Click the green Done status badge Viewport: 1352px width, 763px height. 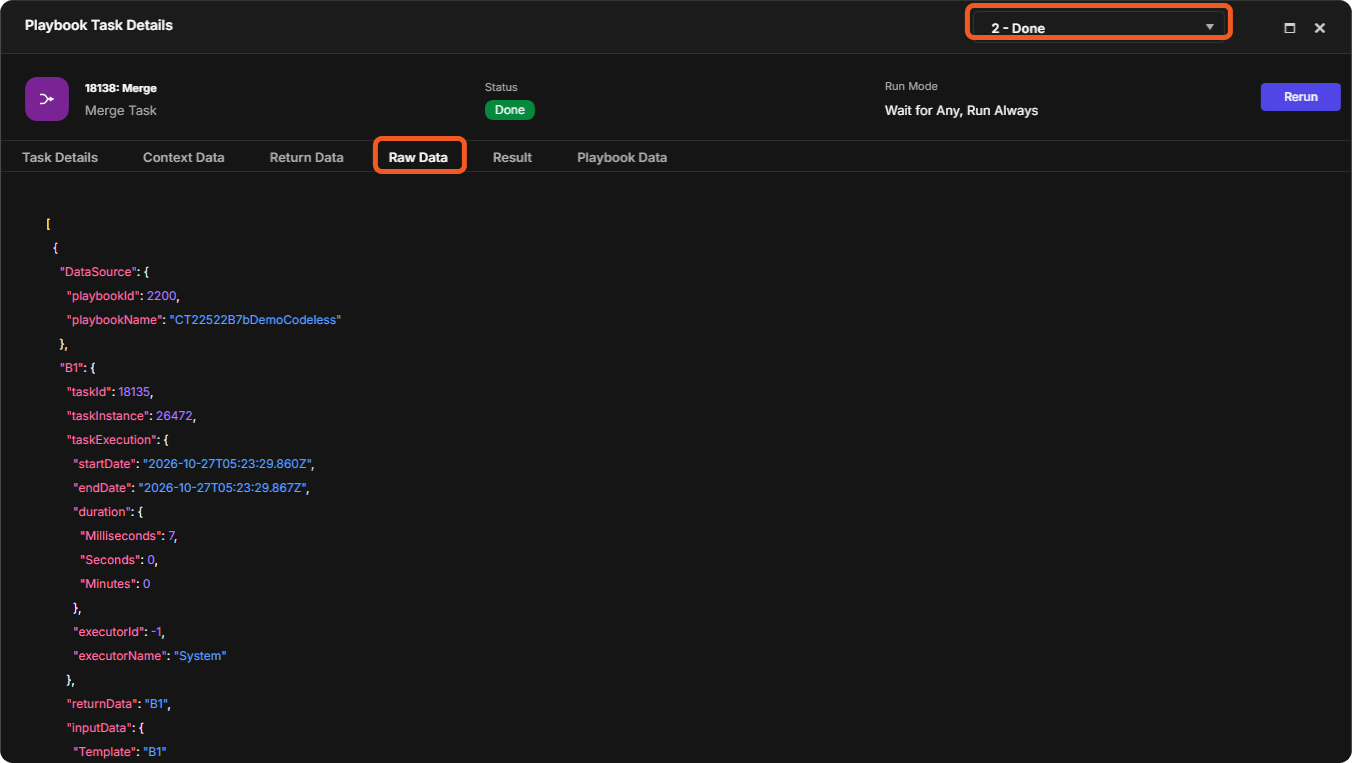point(510,110)
